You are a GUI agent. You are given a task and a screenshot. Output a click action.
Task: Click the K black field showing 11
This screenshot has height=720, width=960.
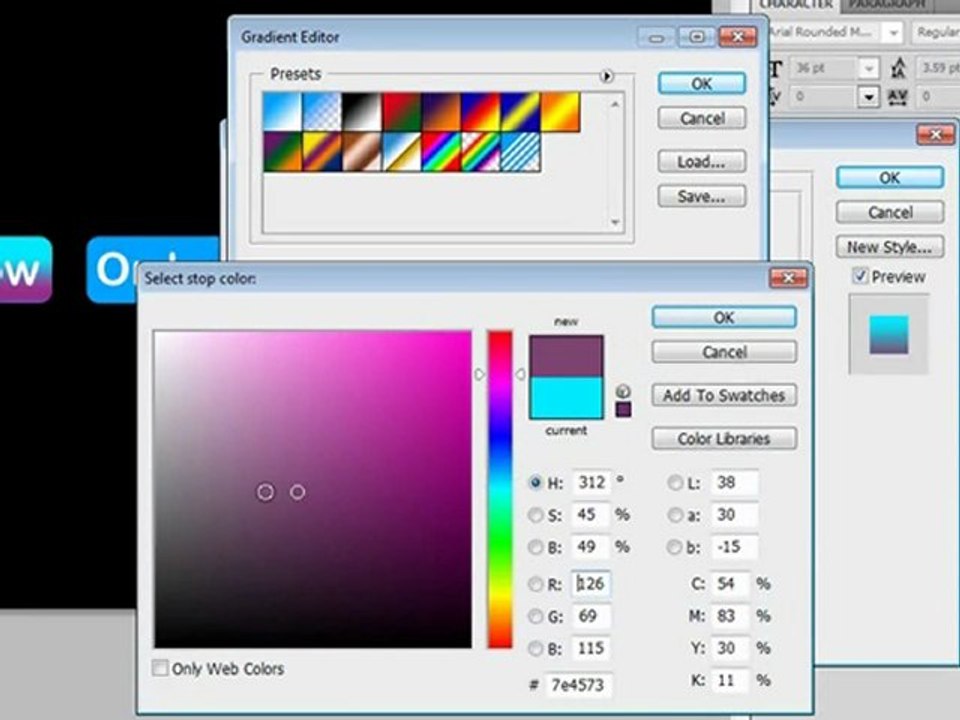(x=730, y=680)
